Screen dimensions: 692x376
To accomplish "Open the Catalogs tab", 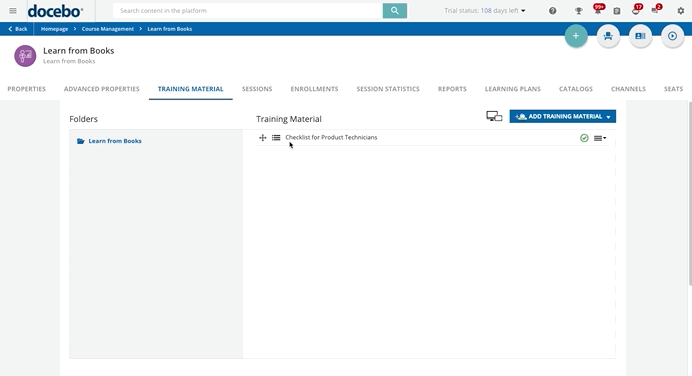I will 575,89.
